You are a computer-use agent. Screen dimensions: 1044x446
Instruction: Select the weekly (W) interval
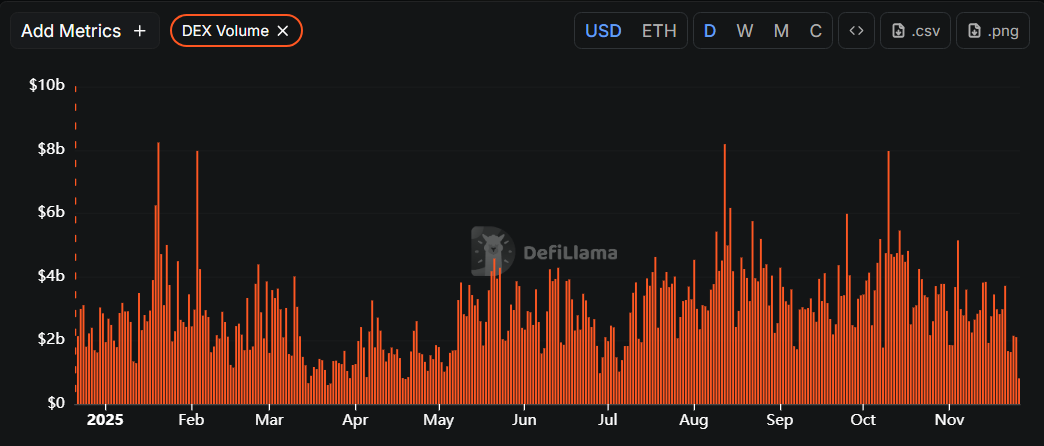745,31
